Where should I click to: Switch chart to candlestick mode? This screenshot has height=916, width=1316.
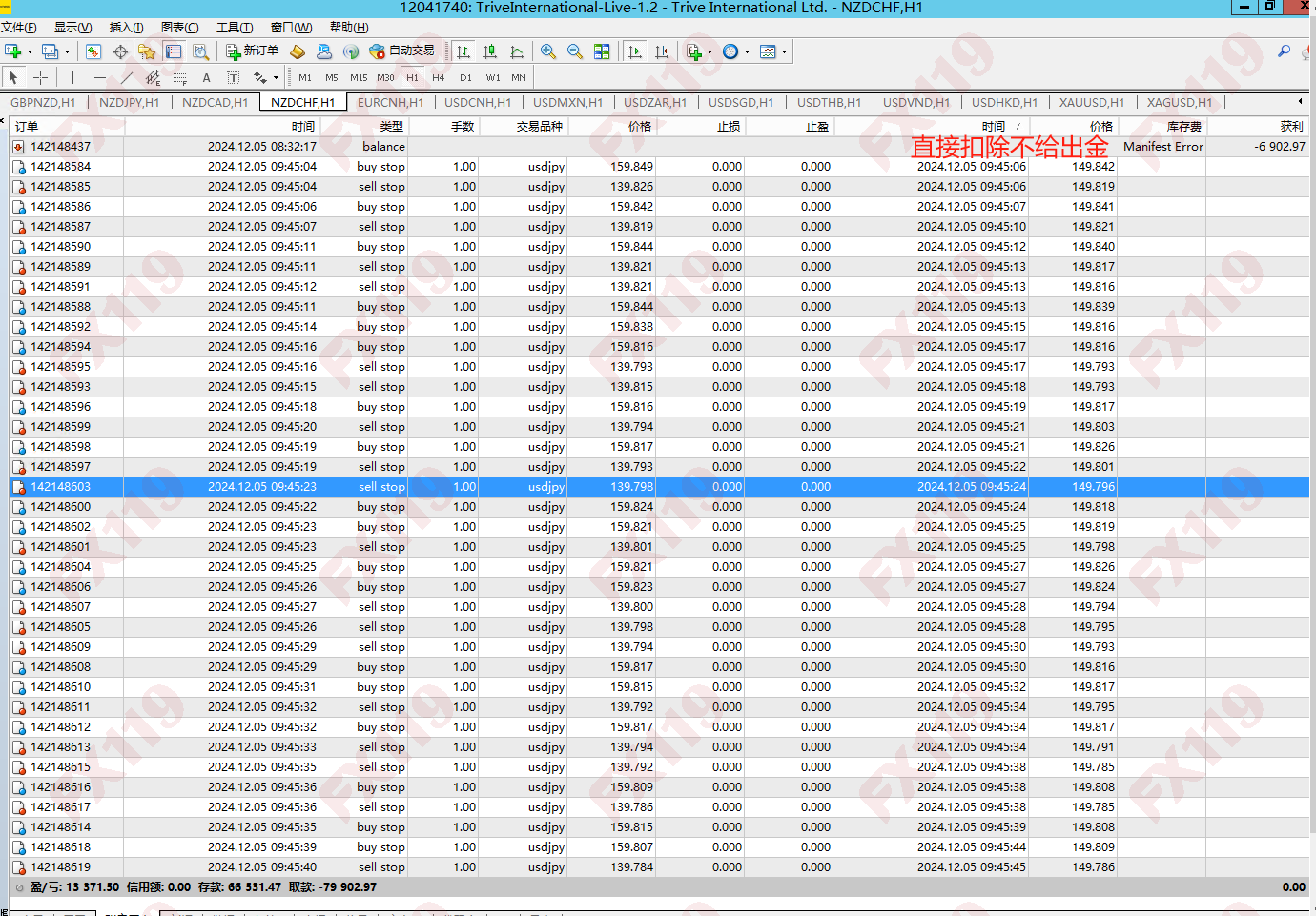(490, 51)
